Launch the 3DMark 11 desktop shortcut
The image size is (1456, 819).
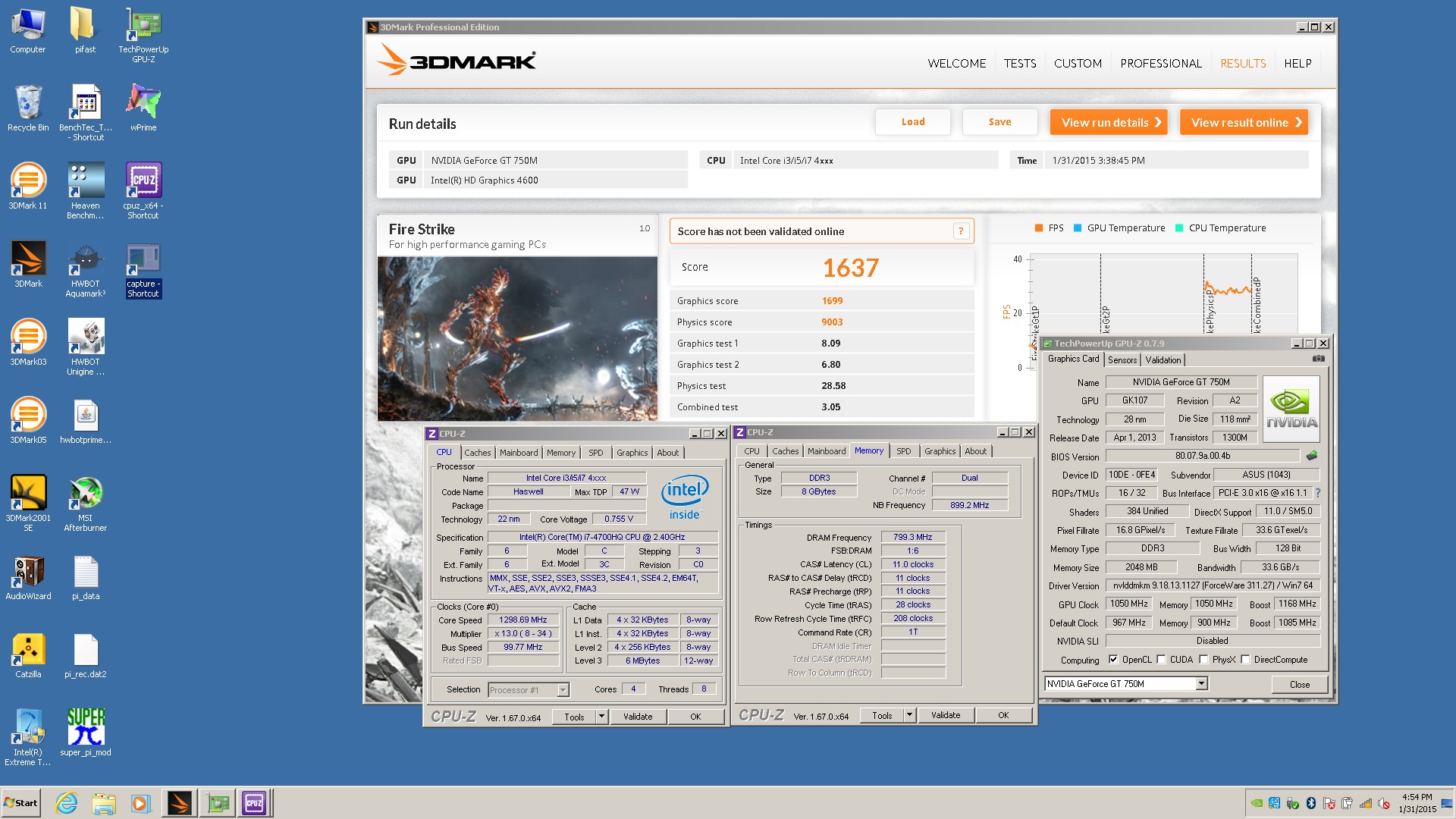point(28,186)
